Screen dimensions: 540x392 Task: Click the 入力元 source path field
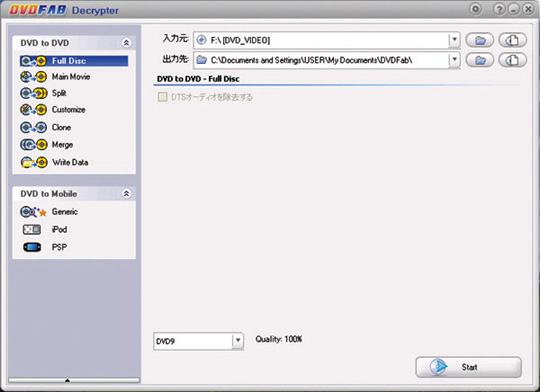click(326, 40)
